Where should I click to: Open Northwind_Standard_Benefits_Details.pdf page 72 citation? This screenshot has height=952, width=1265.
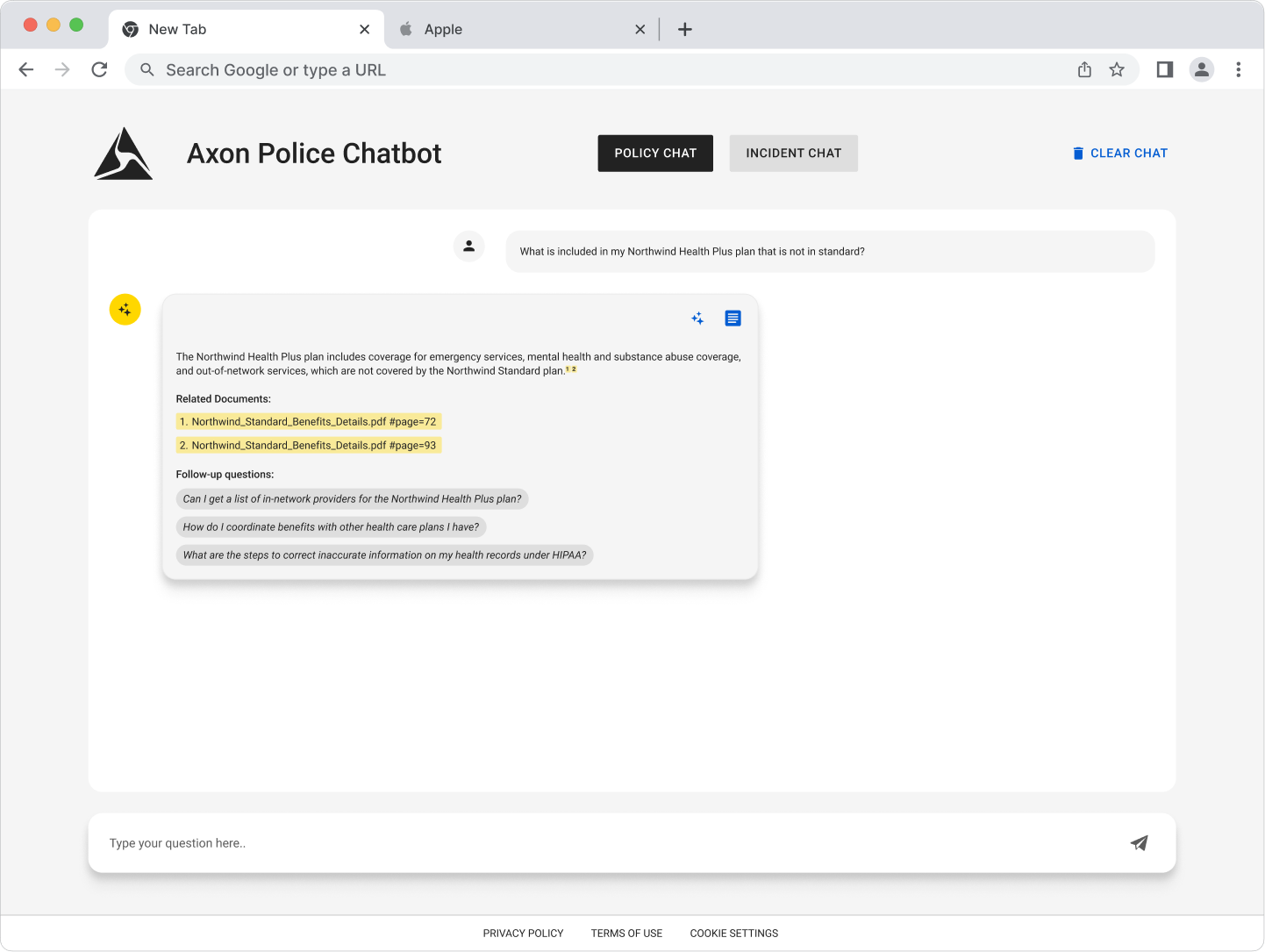[x=309, y=422]
